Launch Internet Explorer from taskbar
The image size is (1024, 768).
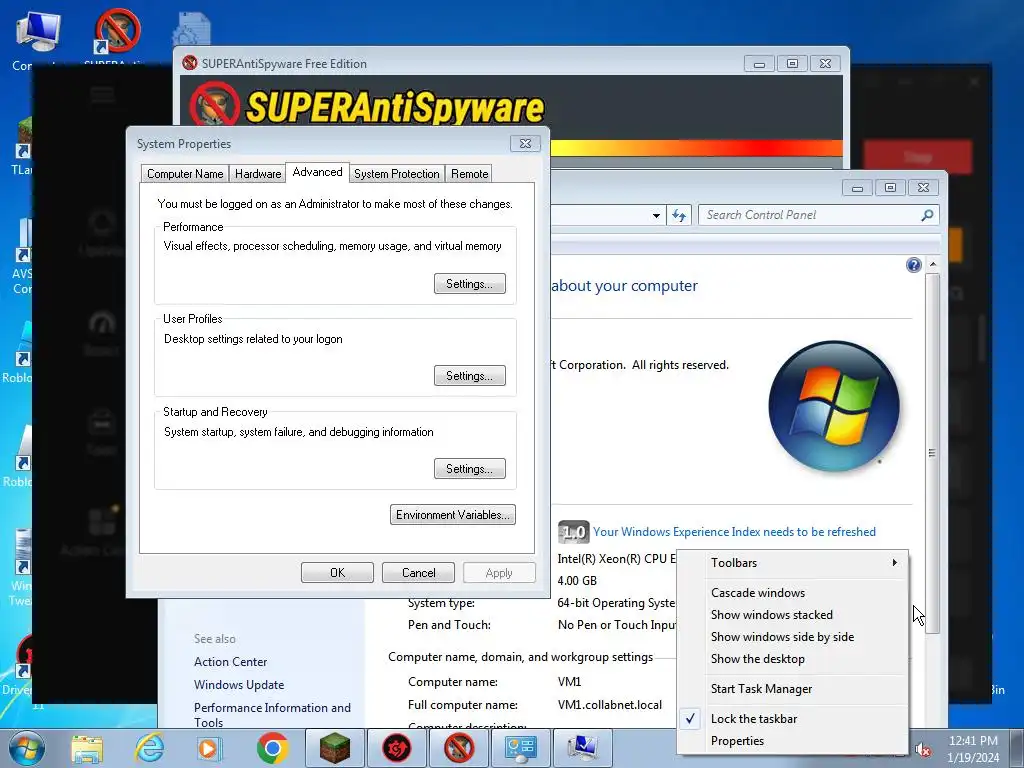149,748
